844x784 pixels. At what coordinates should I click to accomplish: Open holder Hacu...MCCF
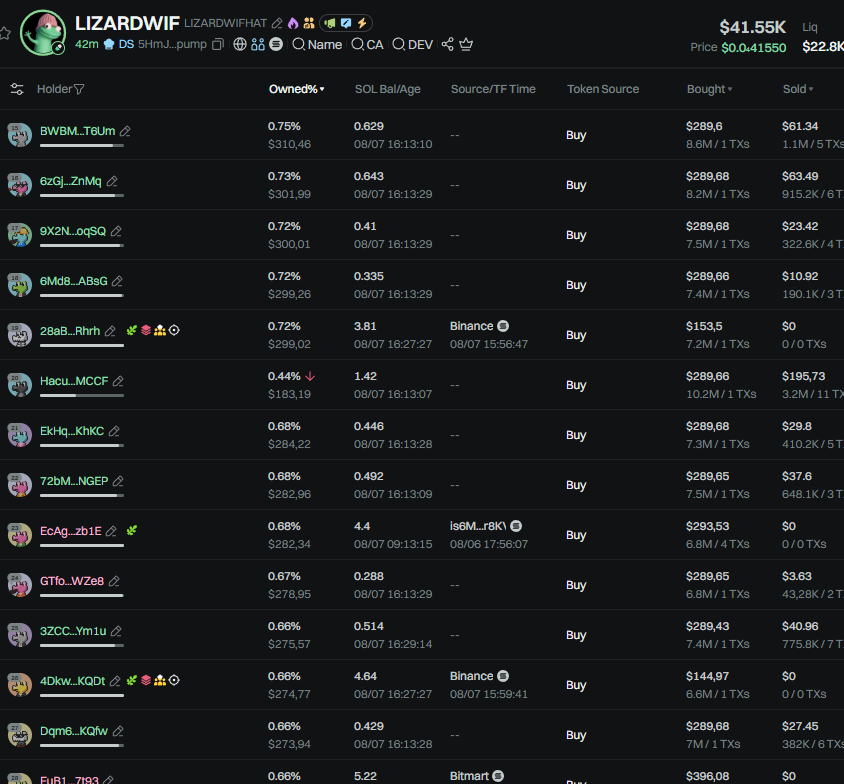[x=74, y=382]
